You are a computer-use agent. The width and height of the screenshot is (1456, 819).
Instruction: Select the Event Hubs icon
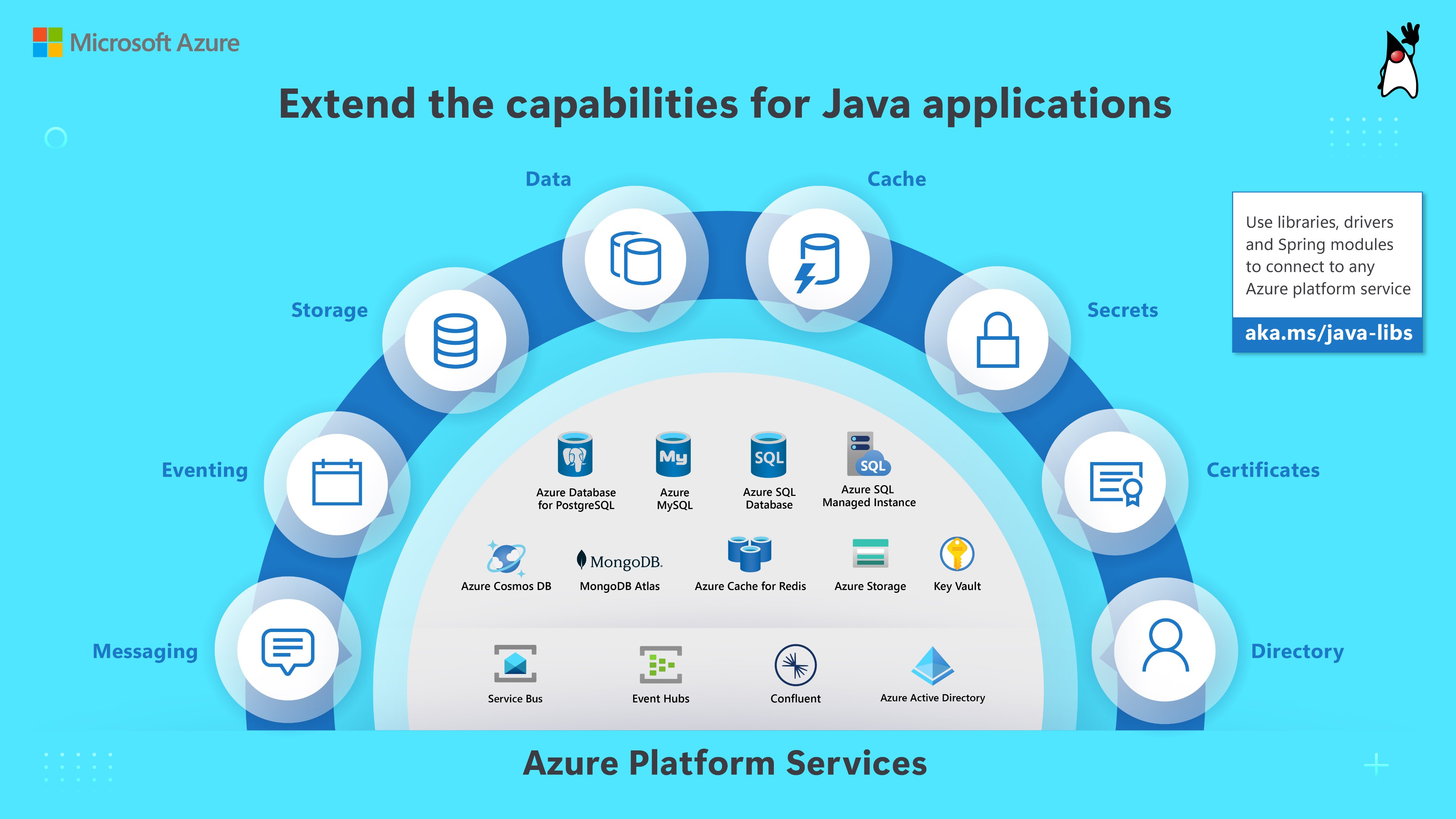660,665
